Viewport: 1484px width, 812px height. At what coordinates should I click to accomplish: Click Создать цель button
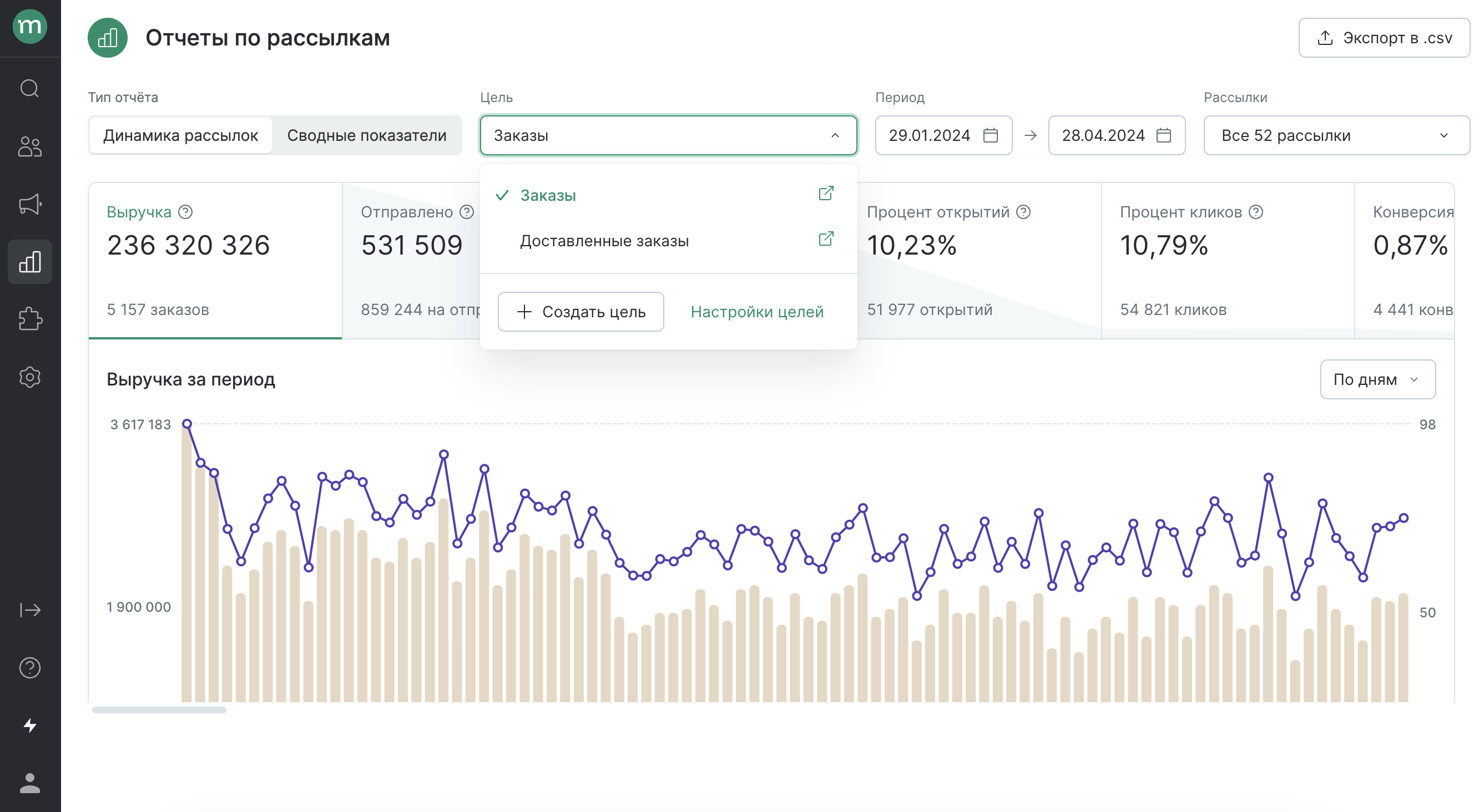581,312
